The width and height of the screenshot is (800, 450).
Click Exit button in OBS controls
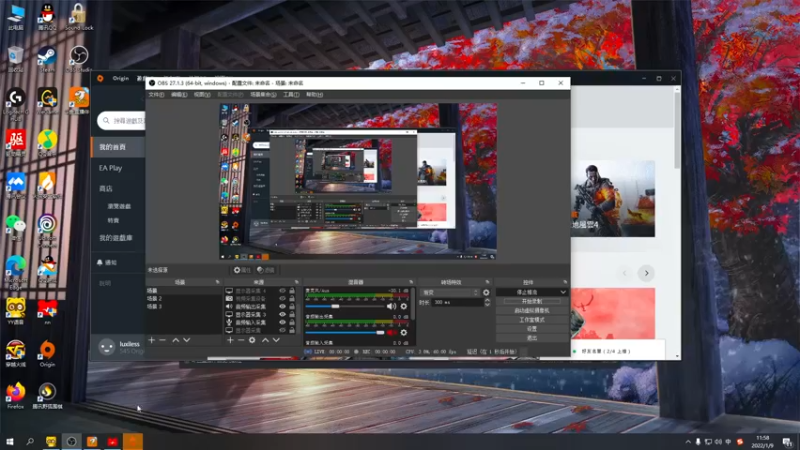click(x=532, y=338)
